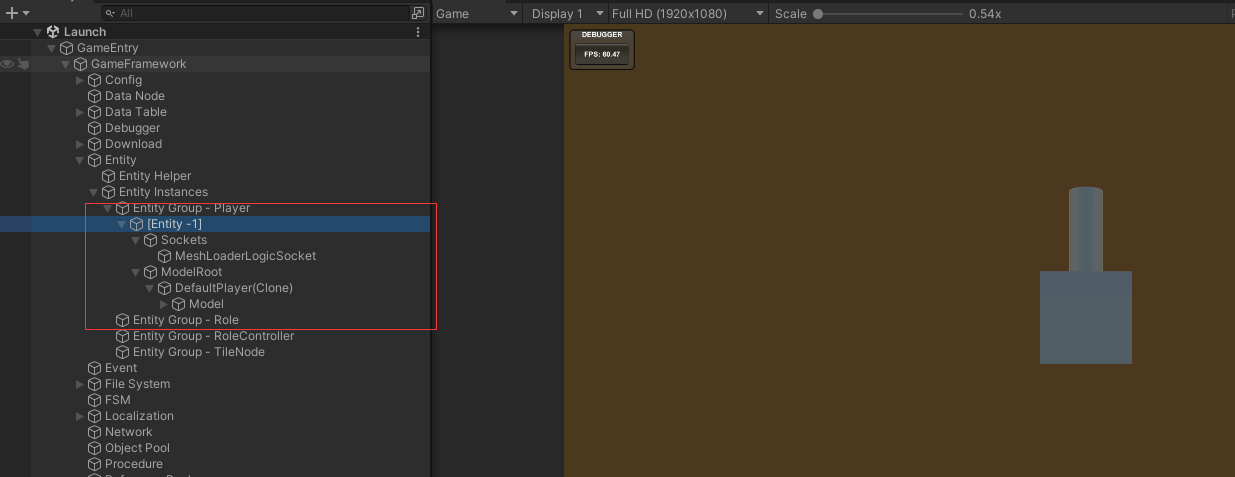Open the Launch scene three-dot options menu
The width and height of the screenshot is (1235, 477).
click(x=418, y=32)
